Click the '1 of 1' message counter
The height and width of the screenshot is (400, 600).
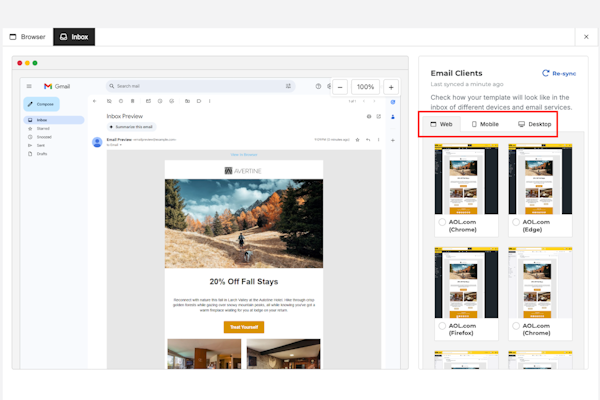point(352,101)
